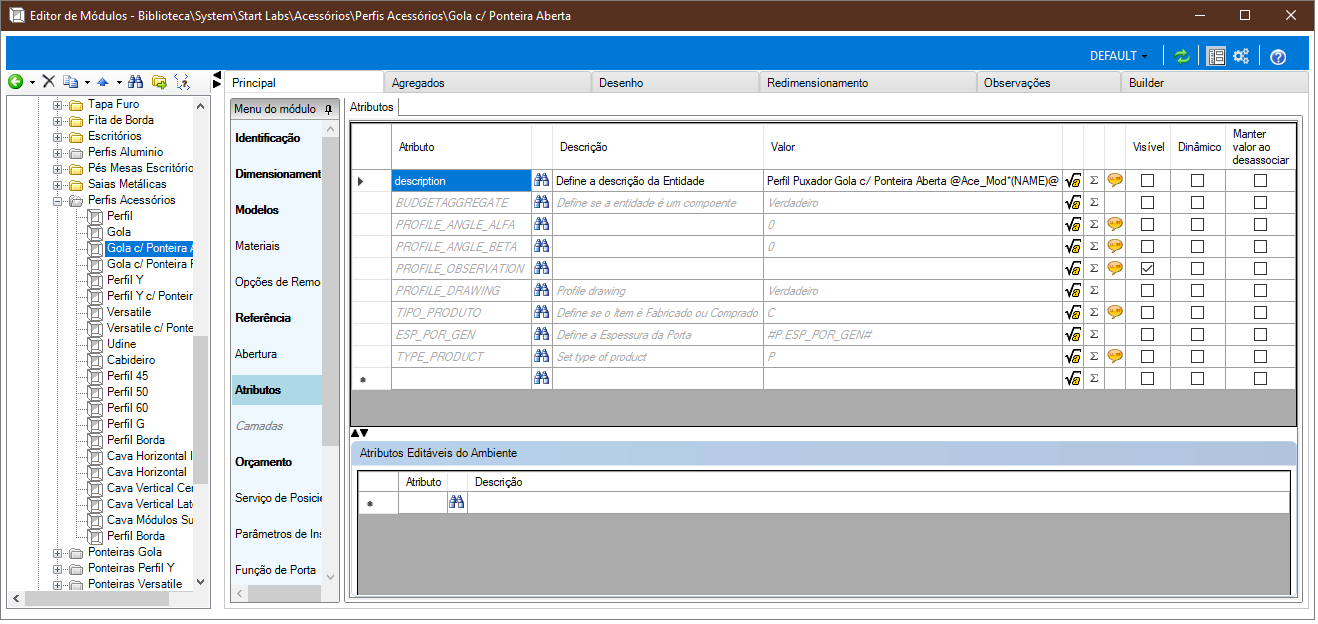
Task: Open the dropdown arrow beside the up arrow
Action: pyautogui.click(x=119, y=83)
